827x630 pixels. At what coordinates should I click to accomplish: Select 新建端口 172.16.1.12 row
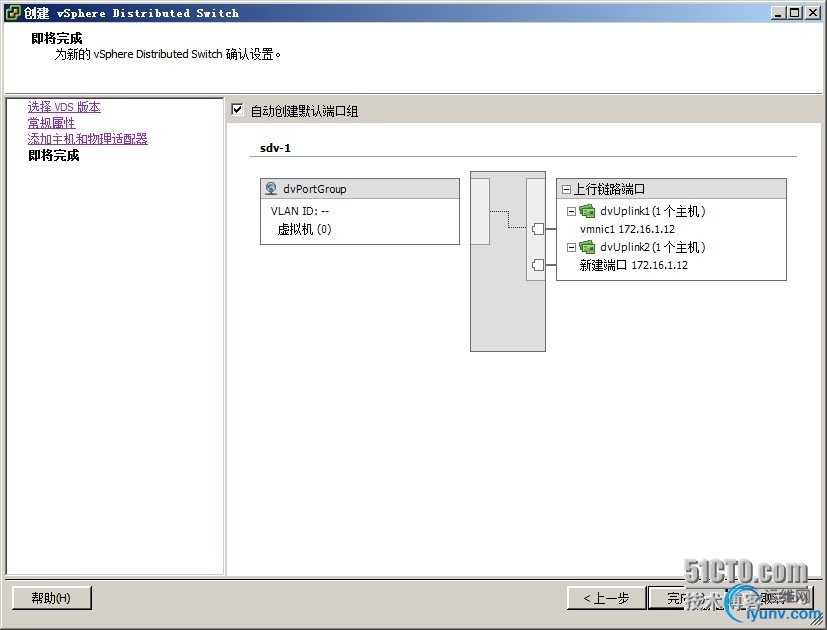click(633, 265)
